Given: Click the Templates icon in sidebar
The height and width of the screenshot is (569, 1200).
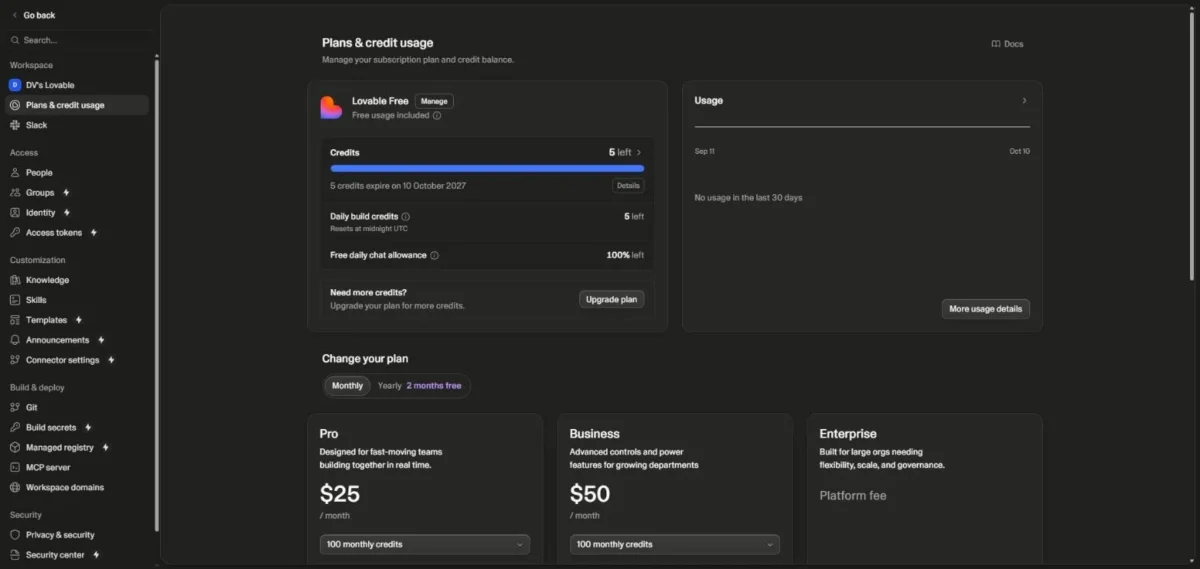Looking at the screenshot, I should coord(15,320).
